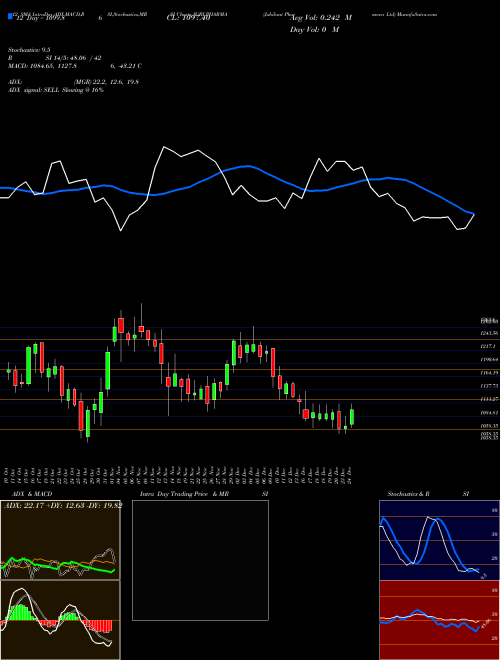Click the 1137.73 price level label
Viewport: 500px width, 660px height.
(x=489, y=386)
